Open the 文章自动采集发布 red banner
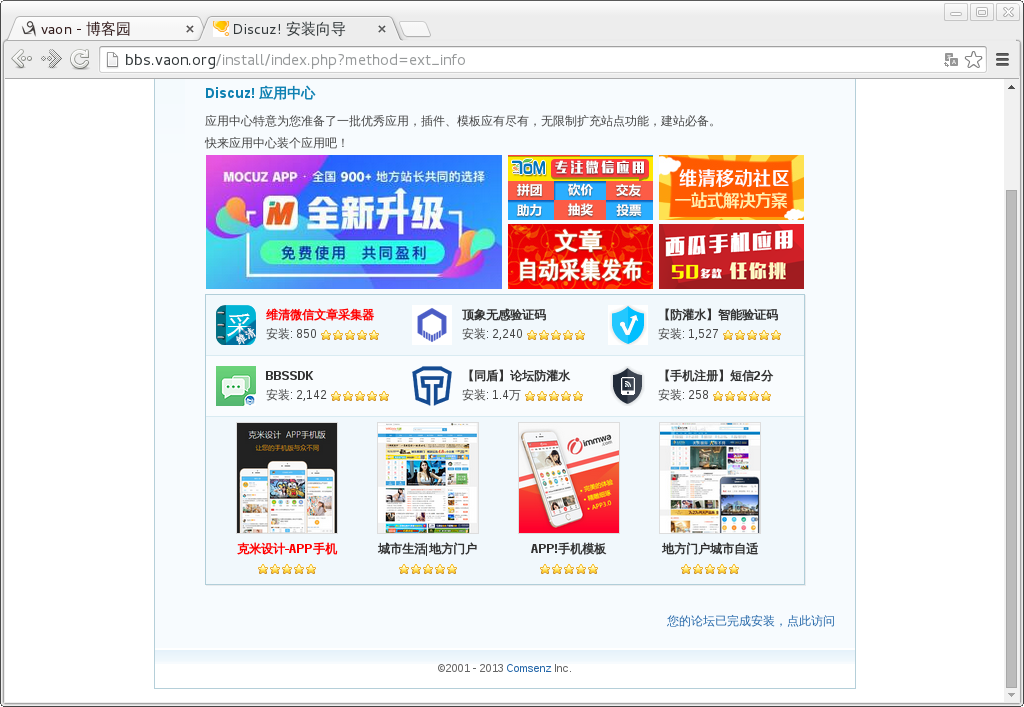This screenshot has height=707, width=1024. (581, 257)
